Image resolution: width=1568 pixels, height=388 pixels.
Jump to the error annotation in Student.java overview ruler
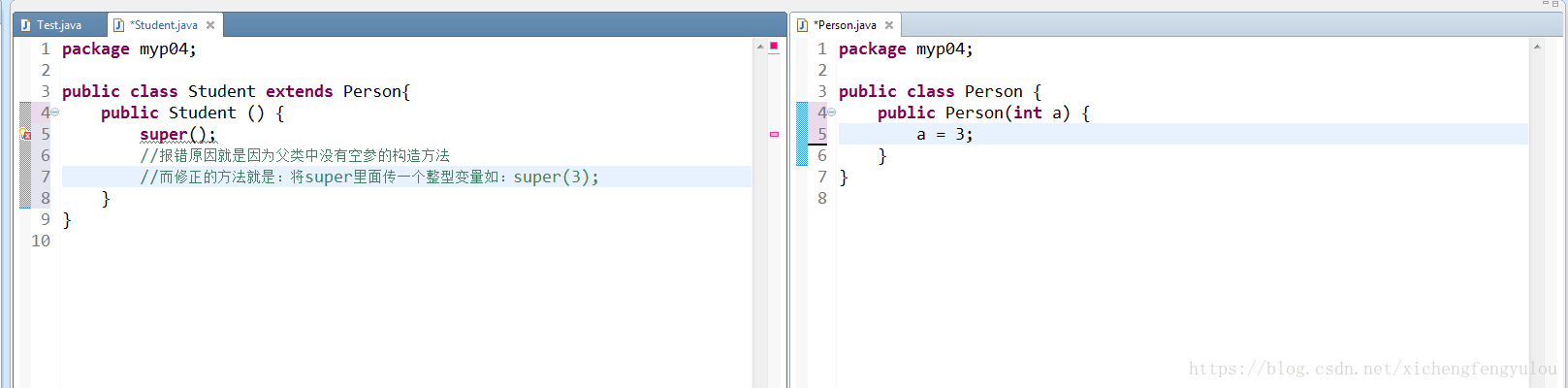coord(774,134)
